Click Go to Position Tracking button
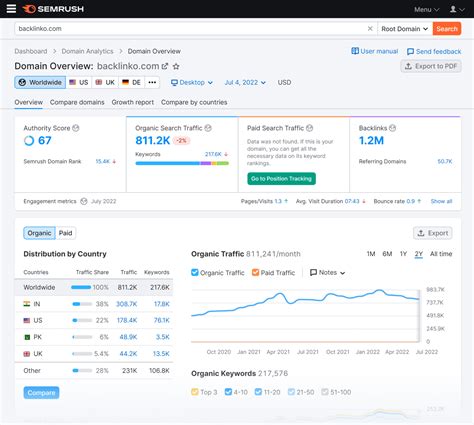 [x=281, y=179]
